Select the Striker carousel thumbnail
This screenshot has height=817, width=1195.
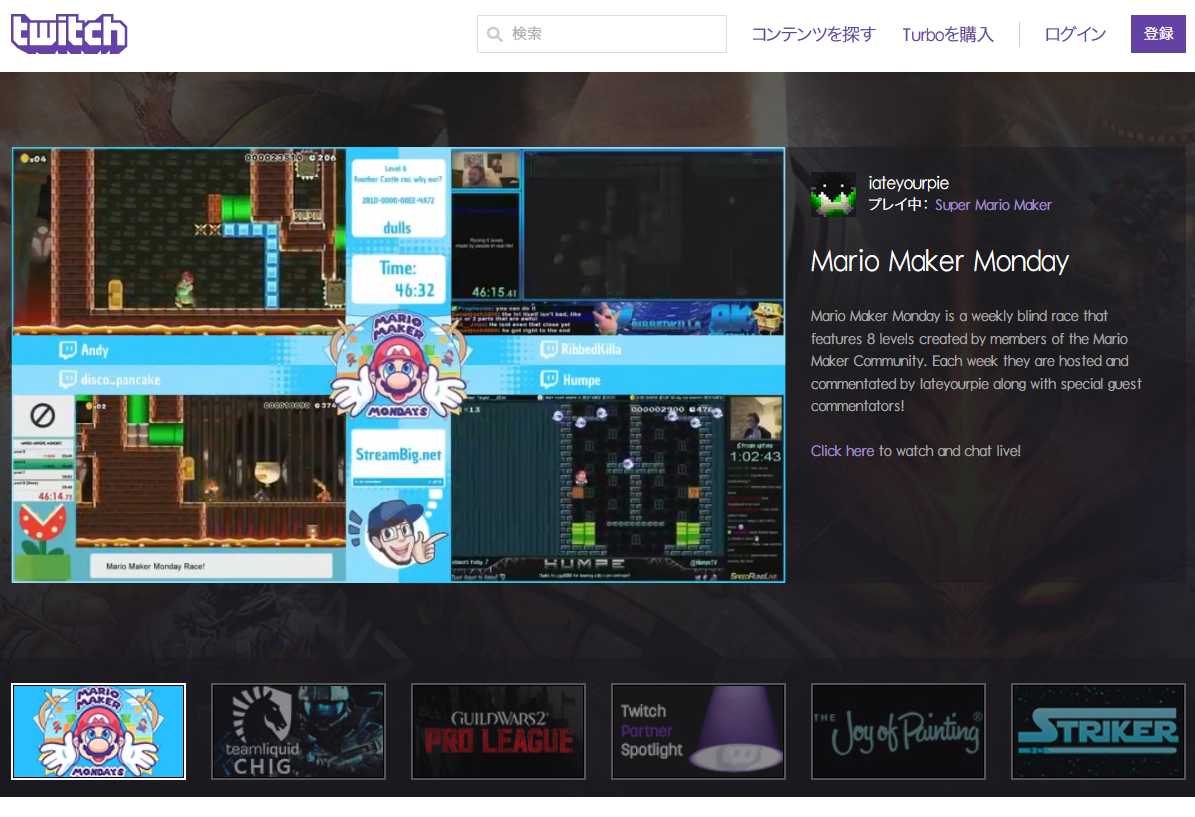(x=1098, y=732)
